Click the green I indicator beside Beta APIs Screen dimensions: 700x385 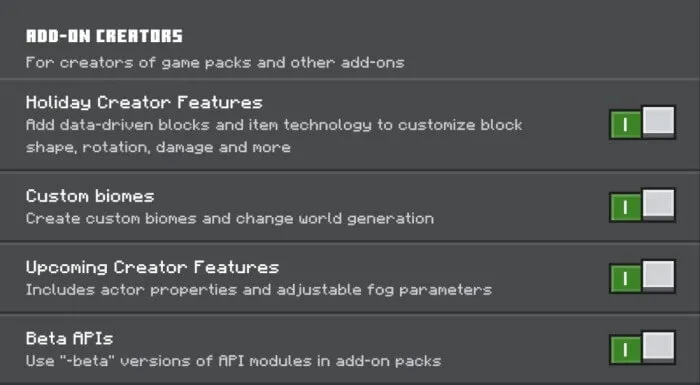point(625,350)
